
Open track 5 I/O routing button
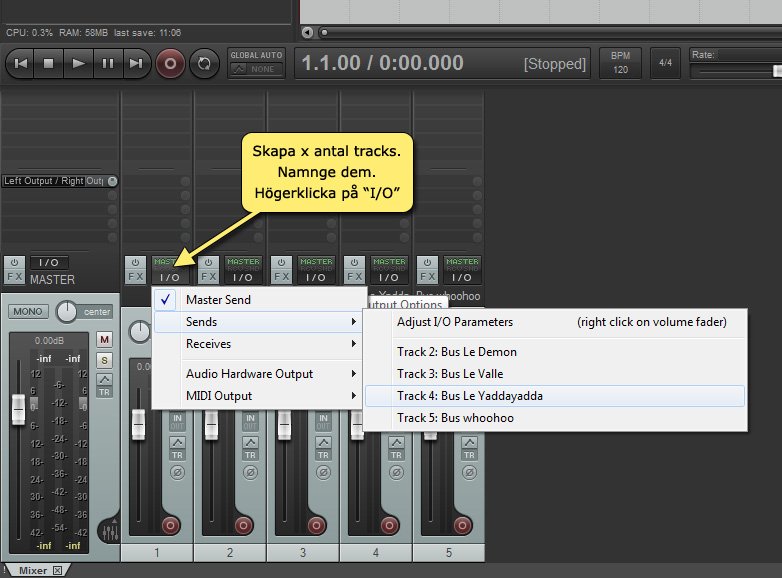(462, 277)
